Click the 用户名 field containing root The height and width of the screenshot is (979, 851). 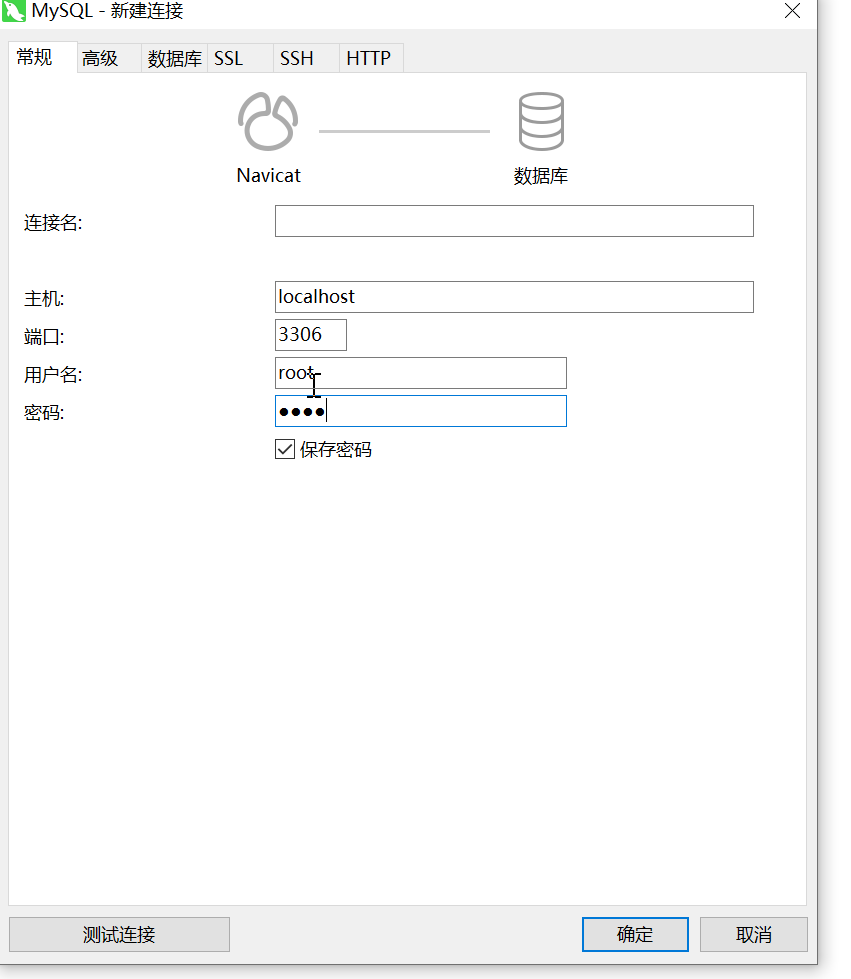[420, 373]
